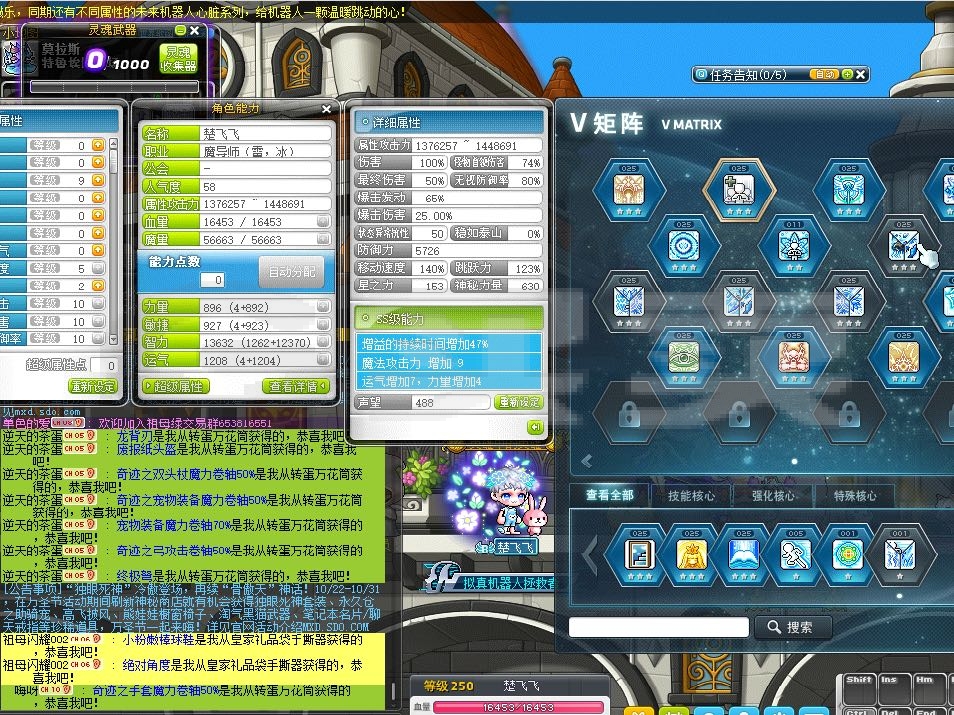Click the first locked V Matrix slot
The image size is (954, 715).
point(629,413)
